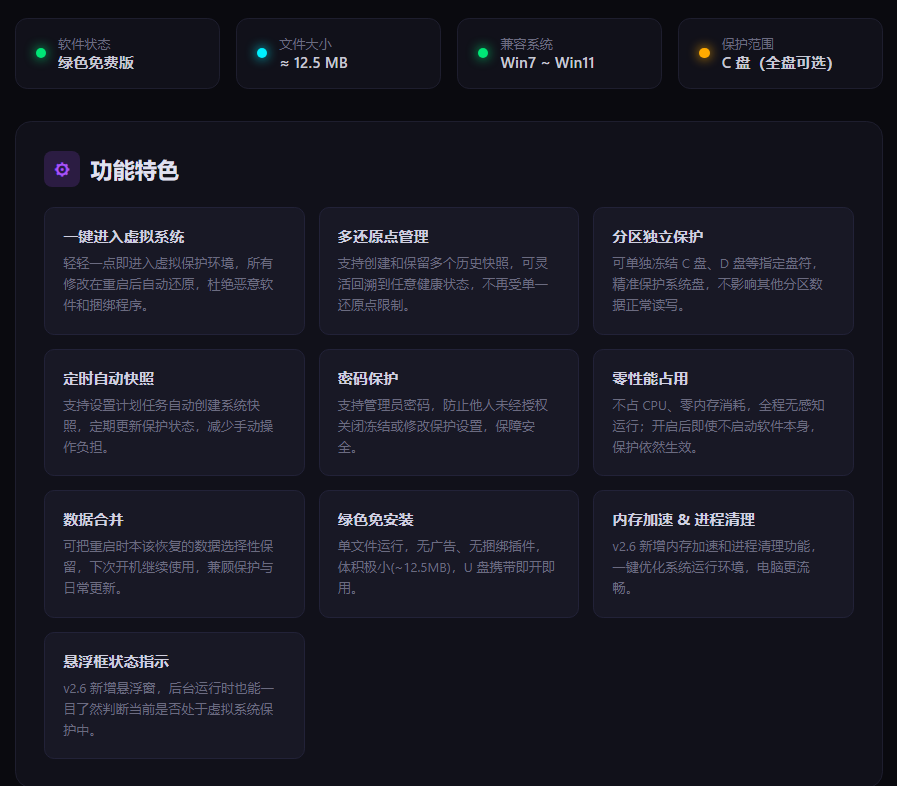
Task: Click description starting 不占 CPU、零内存消耗
Action: (x=719, y=426)
